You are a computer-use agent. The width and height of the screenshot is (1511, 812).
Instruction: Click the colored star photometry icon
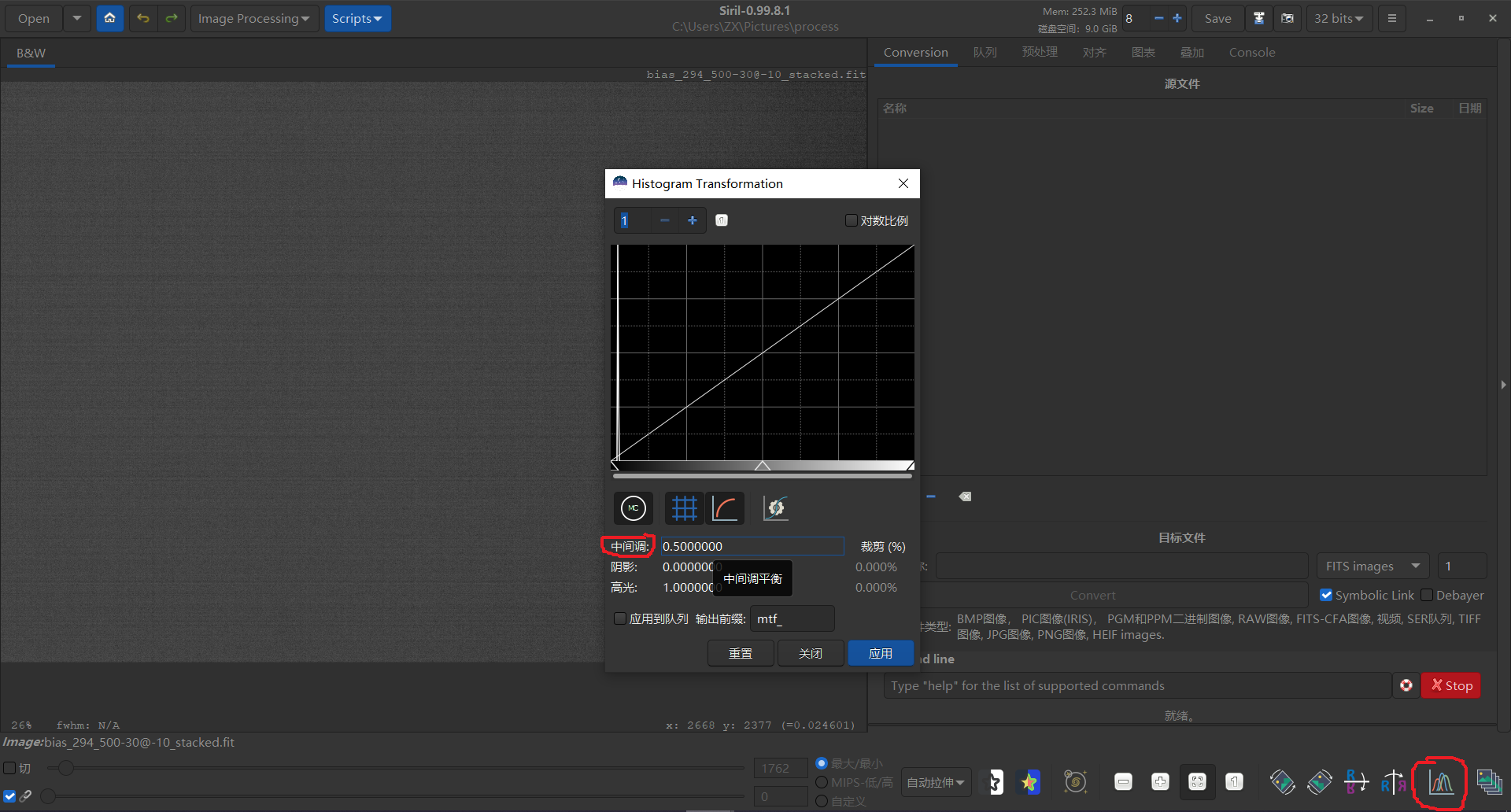tap(1029, 782)
